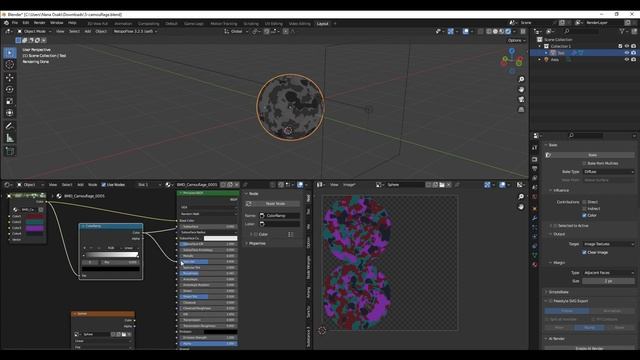Image resolution: width=640 pixels, height=360 pixels.
Task: Expand the Grease Bake panel section
Action: coord(558,292)
